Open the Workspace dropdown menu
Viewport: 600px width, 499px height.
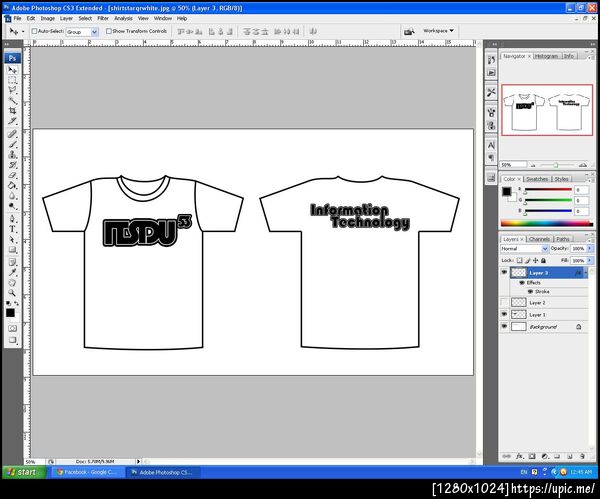438,31
